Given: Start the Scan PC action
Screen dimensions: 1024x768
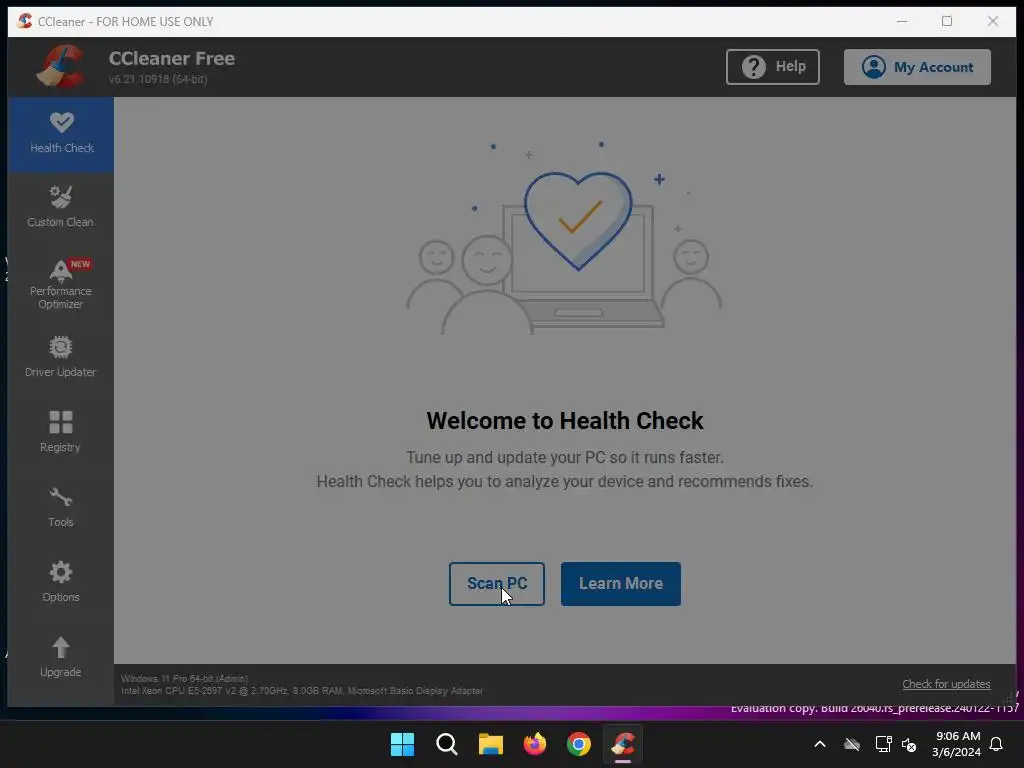Looking at the screenshot, I should 496,583.
